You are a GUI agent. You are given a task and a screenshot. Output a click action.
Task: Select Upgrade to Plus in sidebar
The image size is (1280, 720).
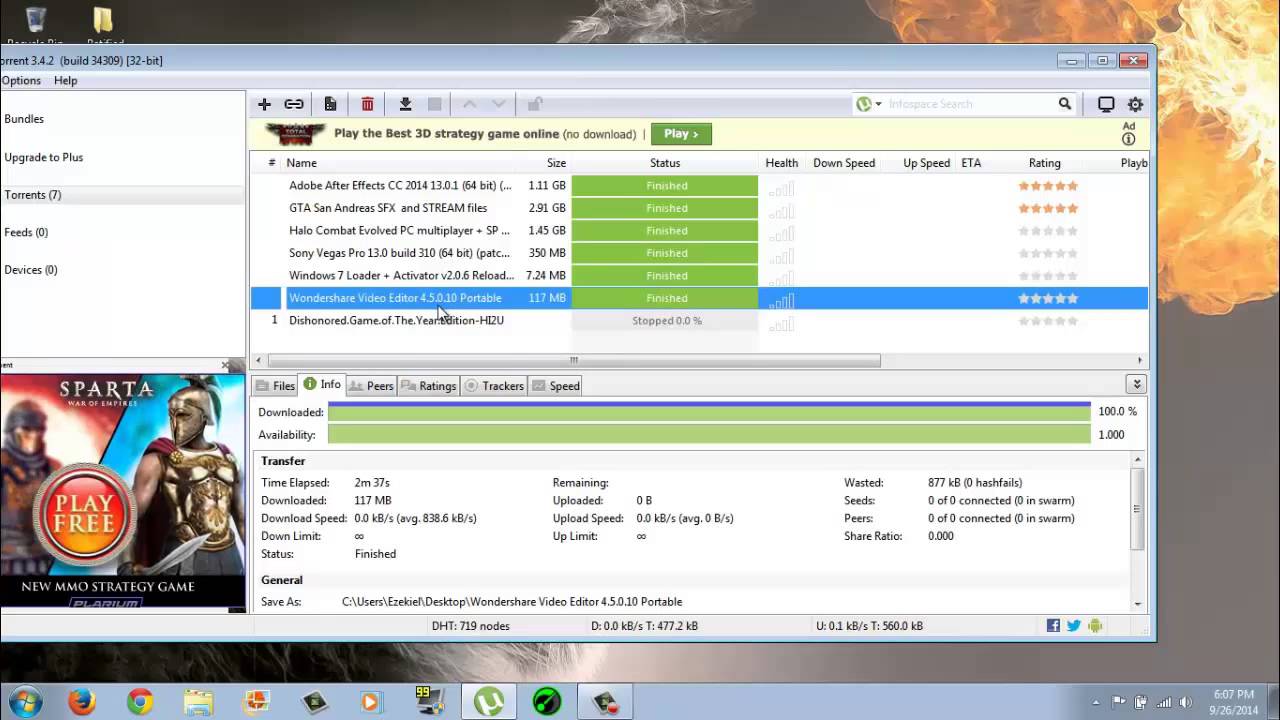(x=43, y=157)
